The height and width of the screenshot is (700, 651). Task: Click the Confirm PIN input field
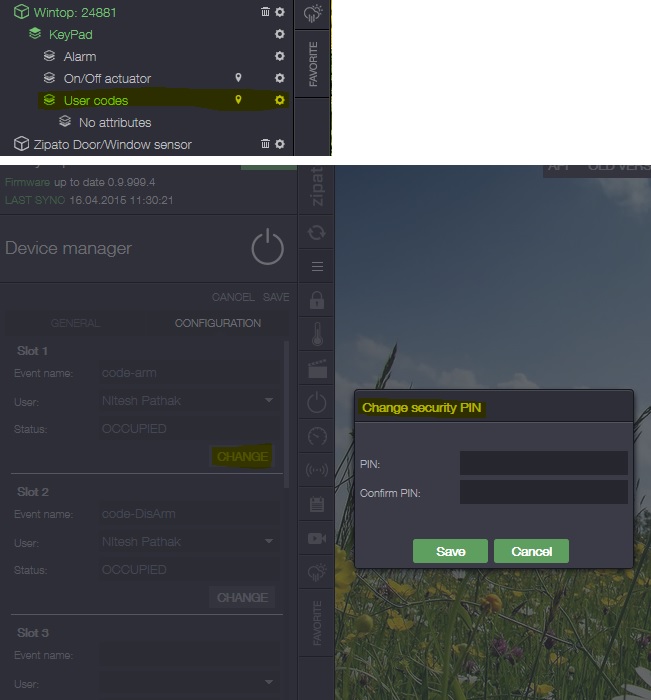(x=543, y=492)
